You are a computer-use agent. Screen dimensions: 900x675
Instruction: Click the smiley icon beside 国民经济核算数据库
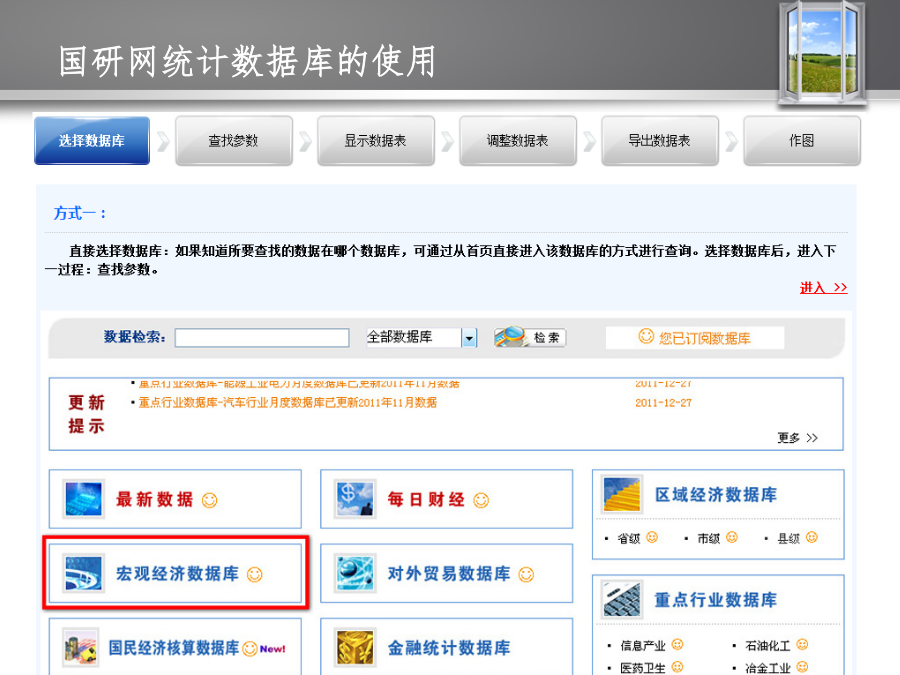coord(250,649)
